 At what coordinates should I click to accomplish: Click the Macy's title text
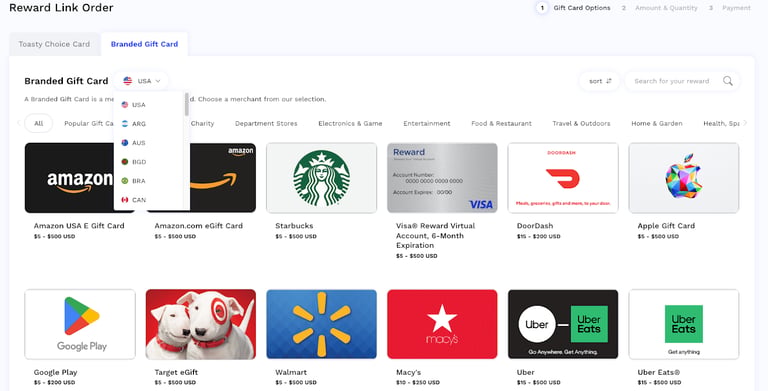pyautogui.click(x=408, y=372)
